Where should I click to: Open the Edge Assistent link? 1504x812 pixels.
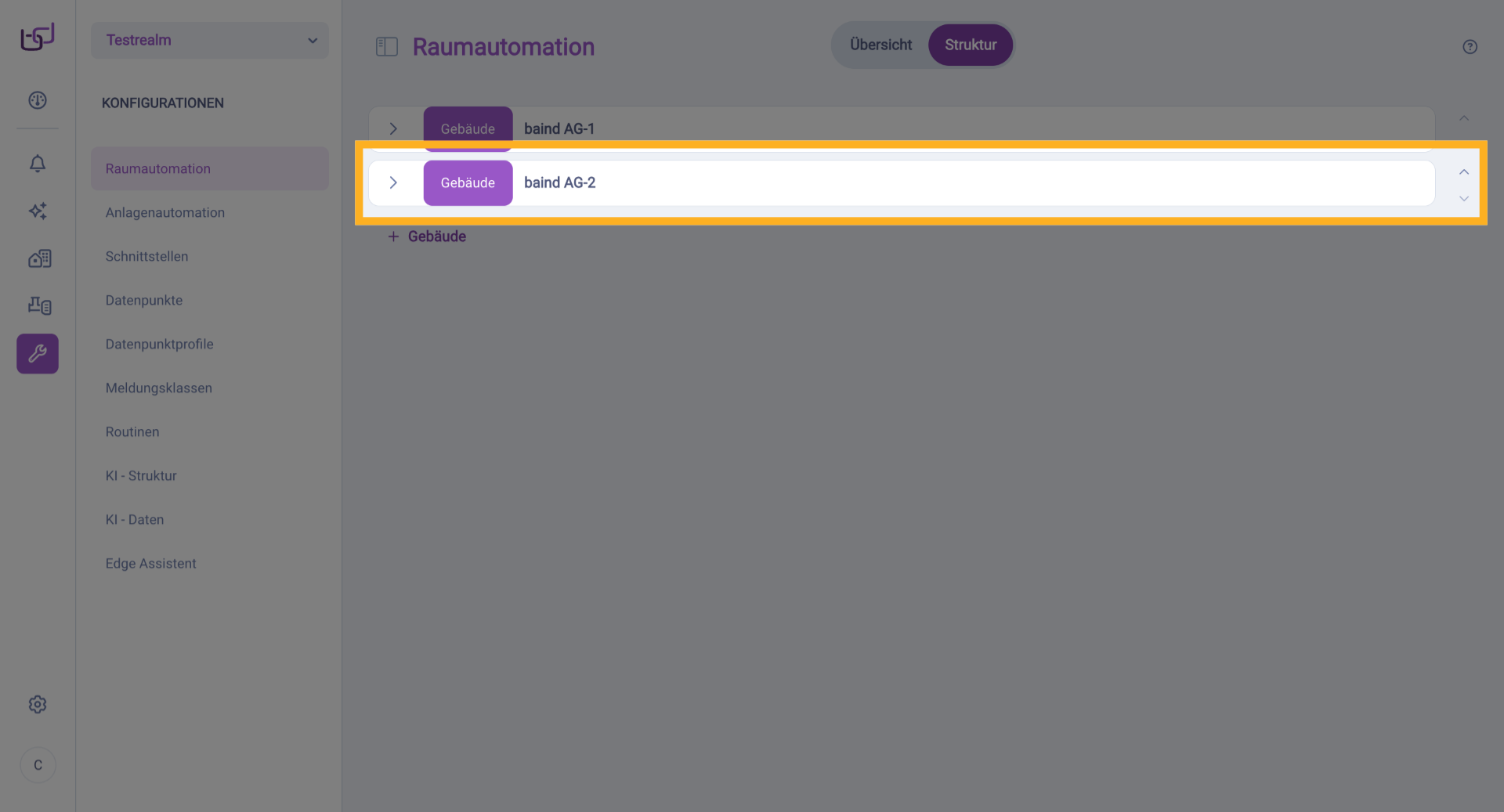pyautogui.click(x=151, y=564)
